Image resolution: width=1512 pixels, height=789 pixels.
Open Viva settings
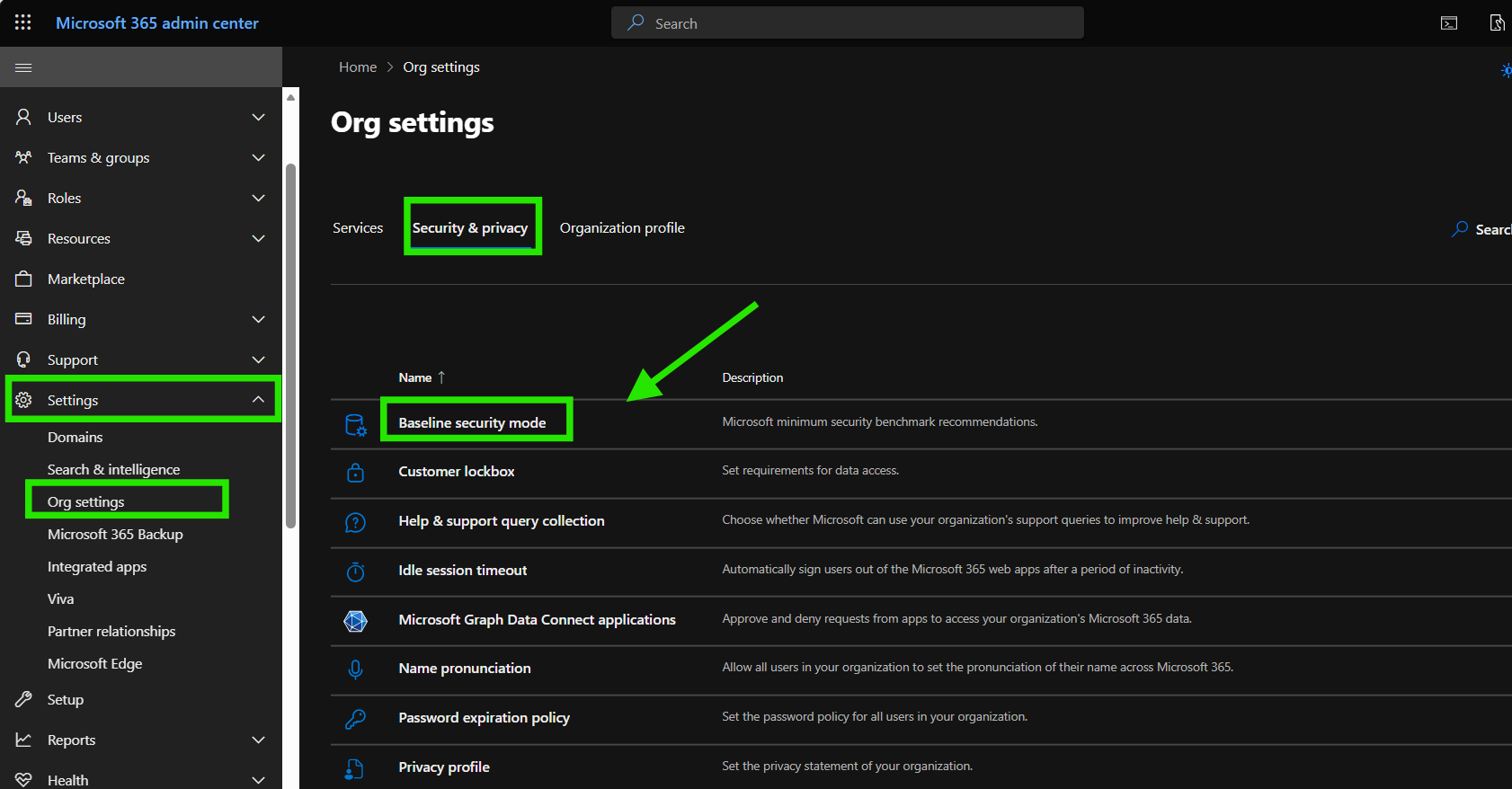(61, 598)
